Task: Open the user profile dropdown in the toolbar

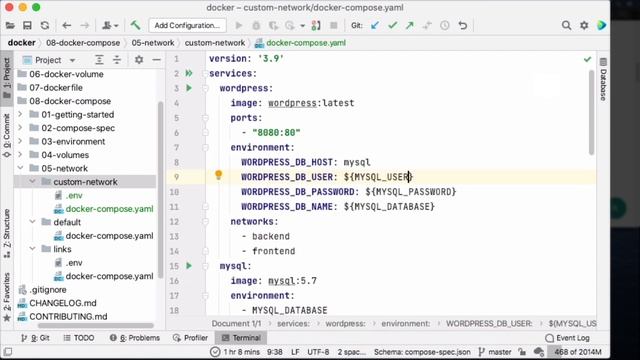Action: point(110,25)
